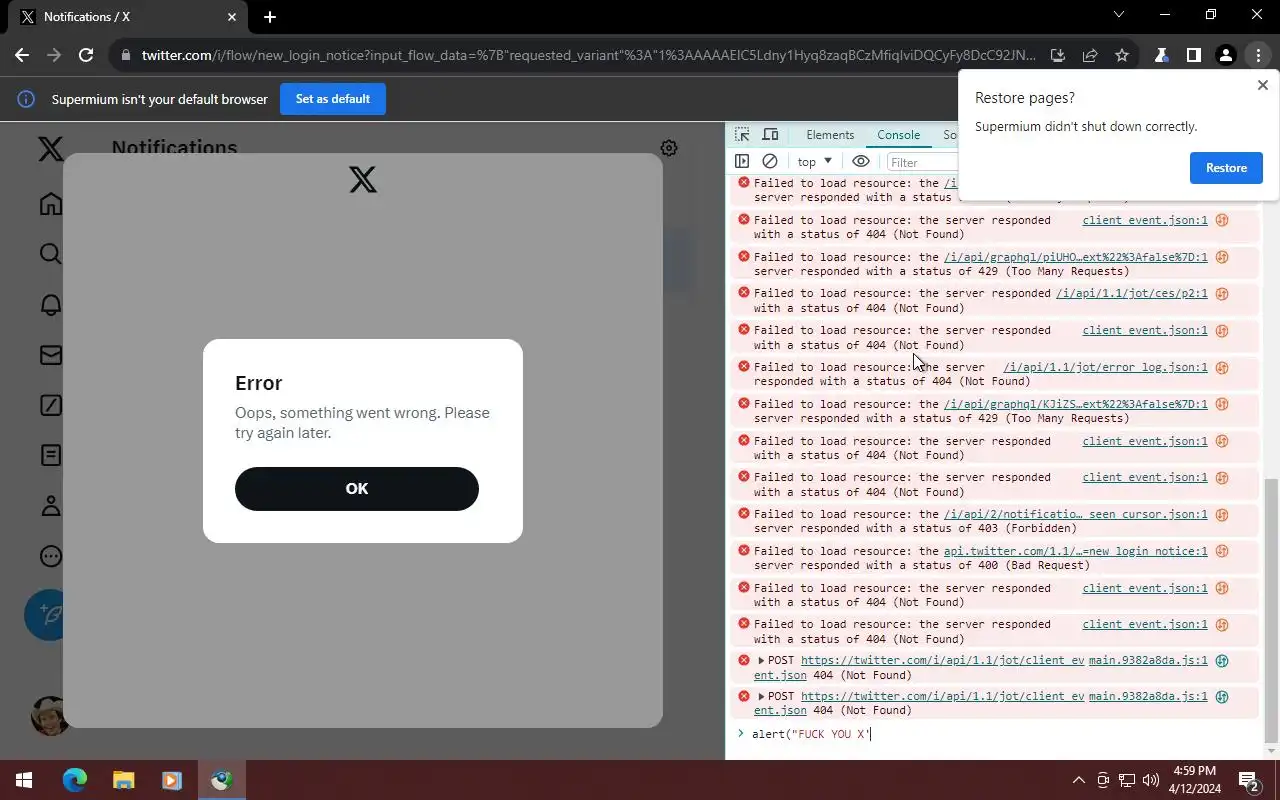Click the address bar URL
Image resolution: width=1280 pixels, height=800 pixels.
pos(588,55)
